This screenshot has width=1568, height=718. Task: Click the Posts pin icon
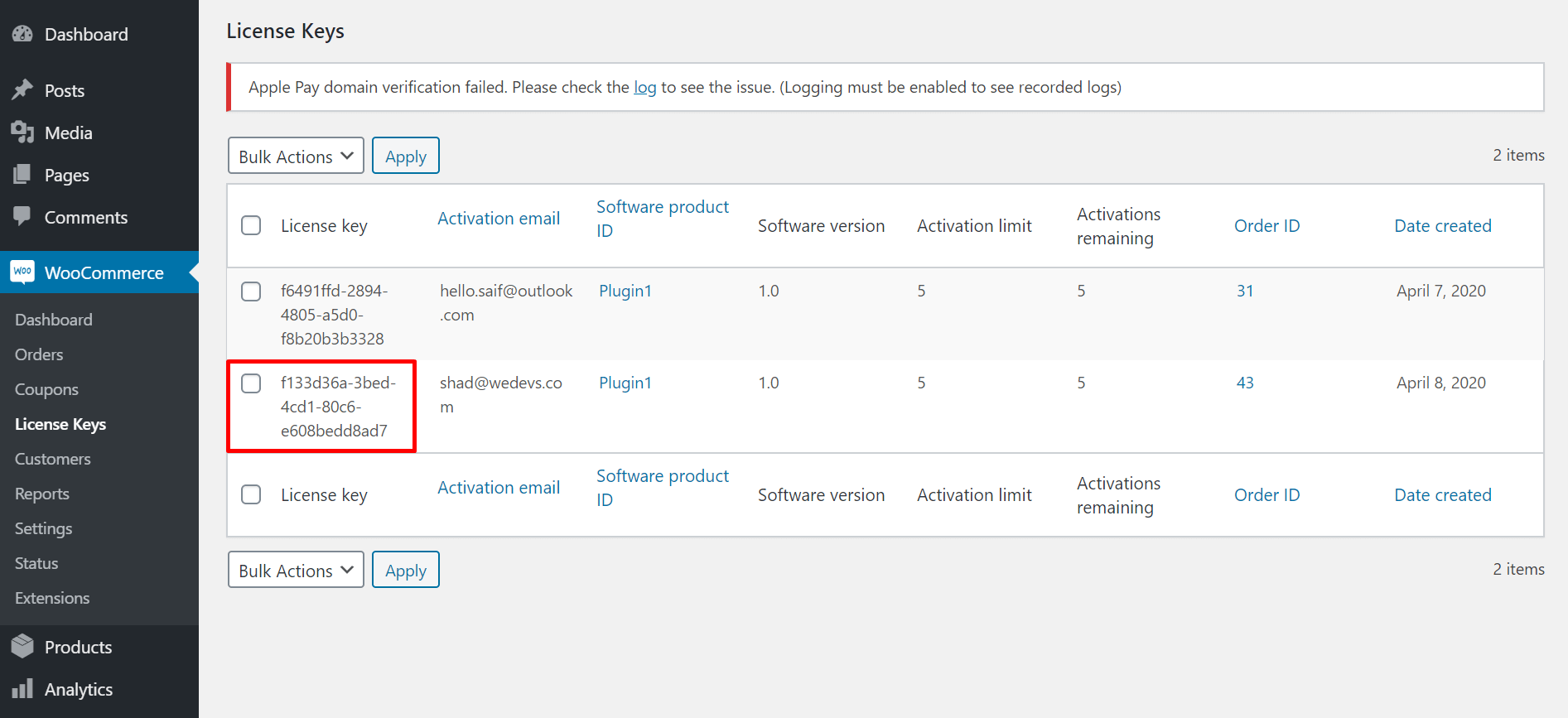tap(22, 89)
